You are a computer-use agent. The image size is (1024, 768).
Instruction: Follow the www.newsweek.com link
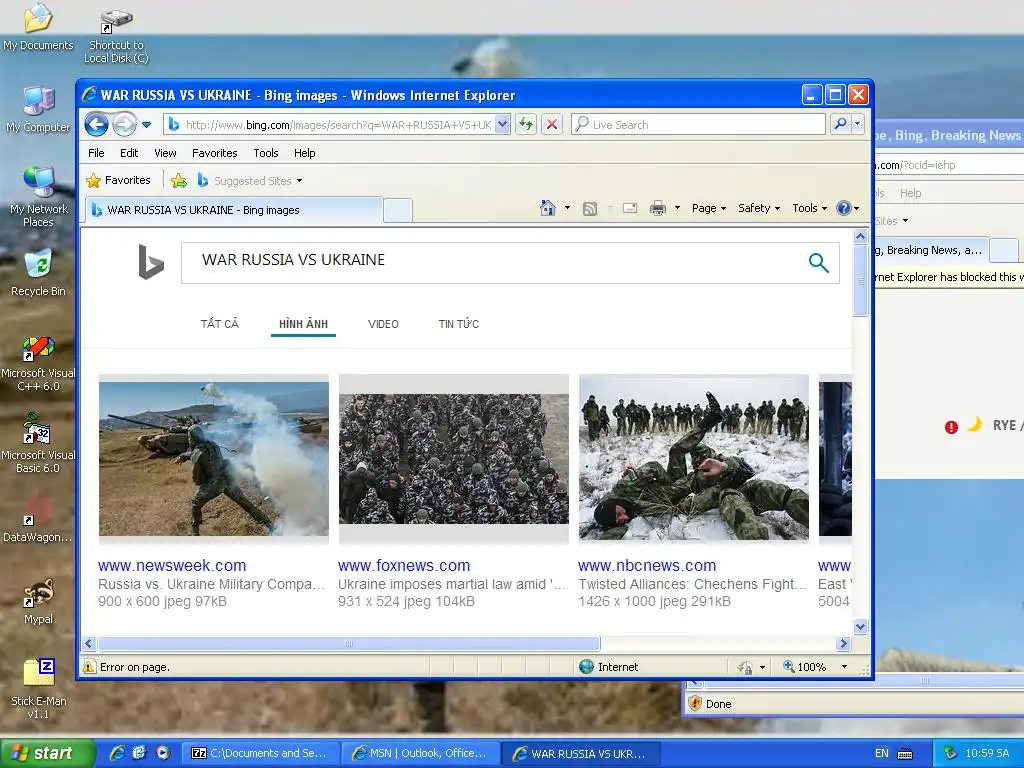click(172, 566)
